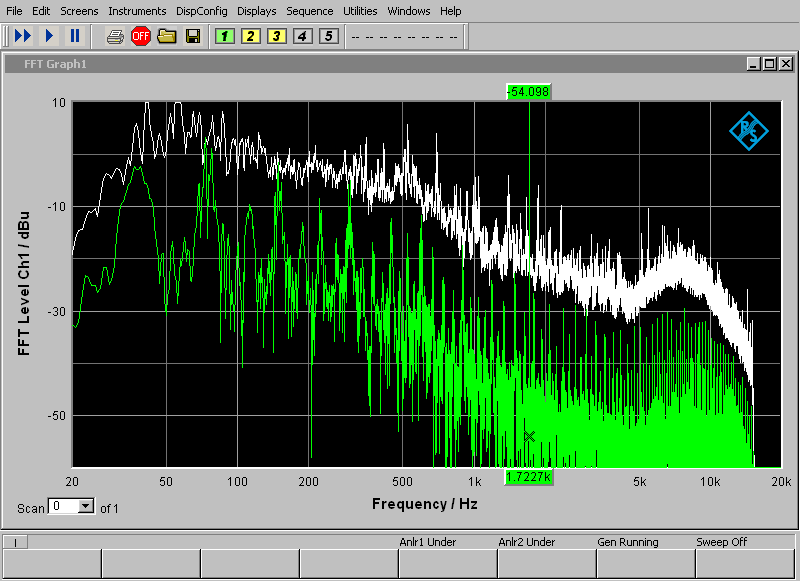Maximize the FFT Graph1 window

coord(769,64)
